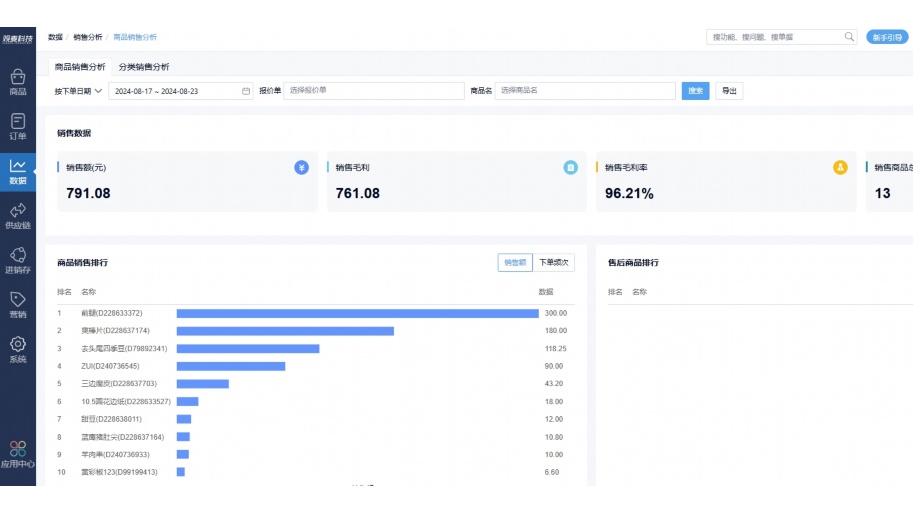Expand the 按下单日期 date type dropdown
The height and width of the screenshot is (513, 913).
coord(78,91)
